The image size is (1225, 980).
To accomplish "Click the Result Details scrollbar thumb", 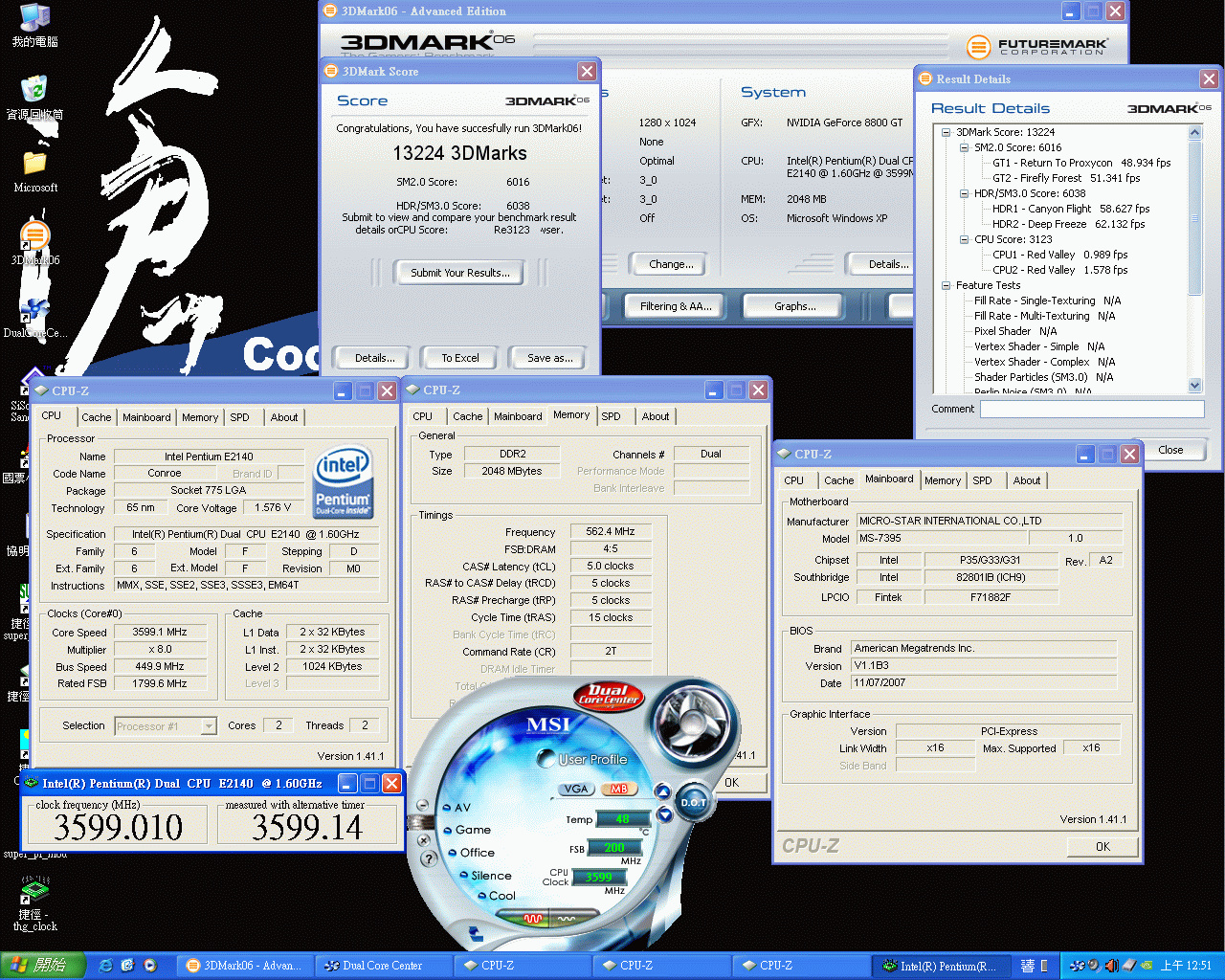I will click(x=1194, y=218).
